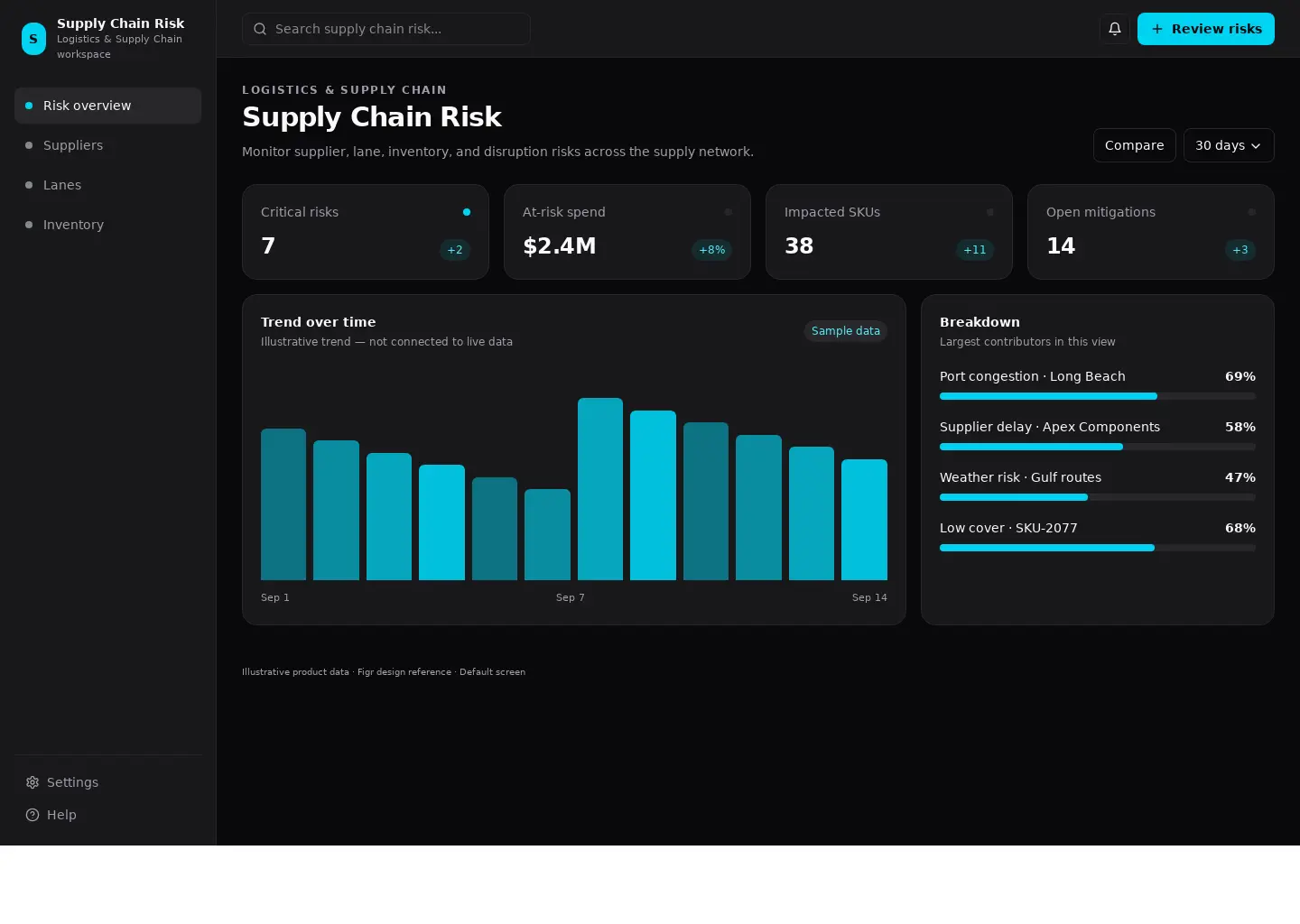
Task: Click the At-risk spend status dot
Action: 729,212
